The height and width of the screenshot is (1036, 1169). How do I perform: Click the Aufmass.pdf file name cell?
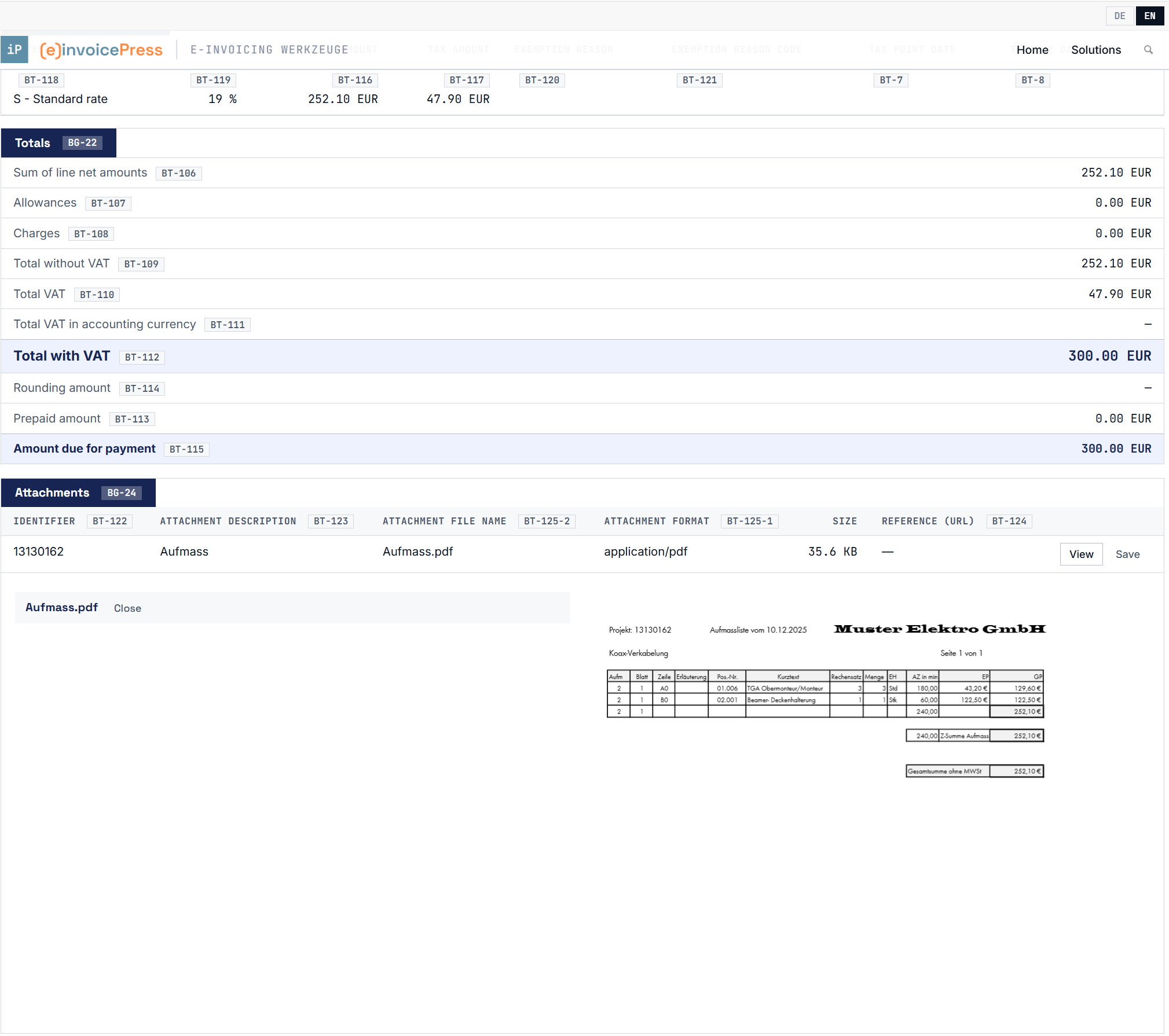click(x=417, y=552)
